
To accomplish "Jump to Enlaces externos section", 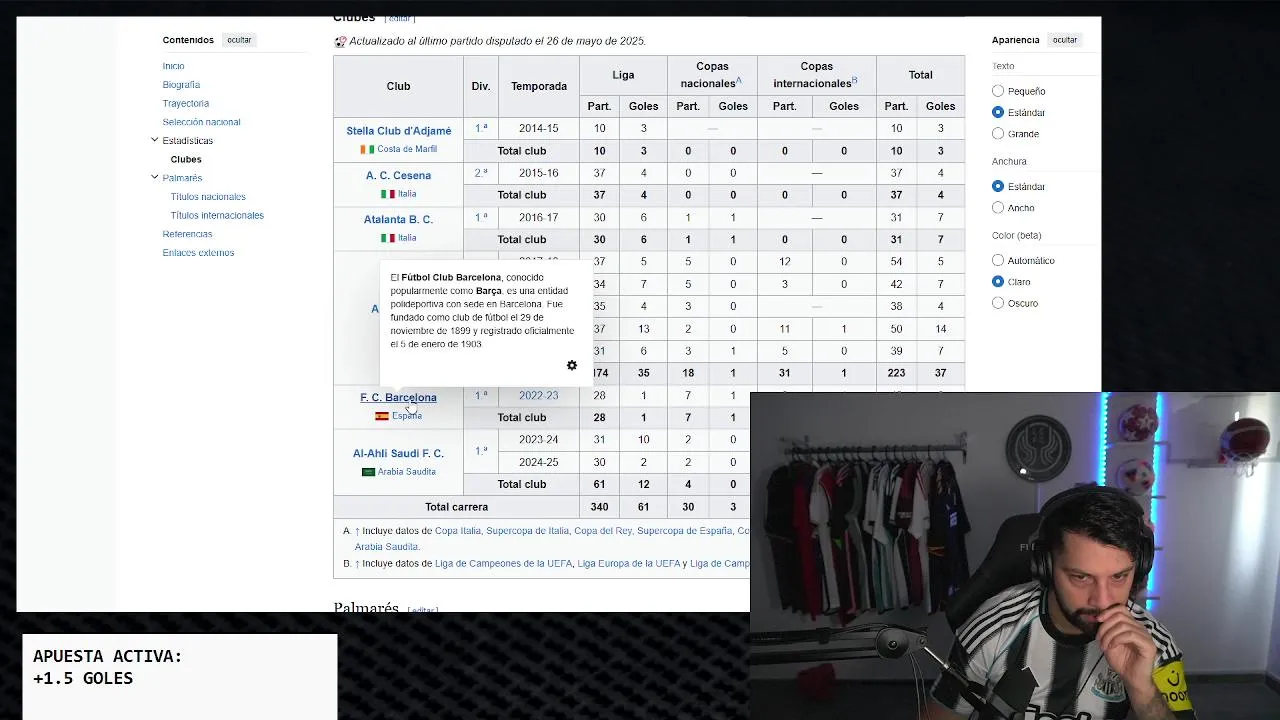I will pyautogui.click(x=198, y=253).
